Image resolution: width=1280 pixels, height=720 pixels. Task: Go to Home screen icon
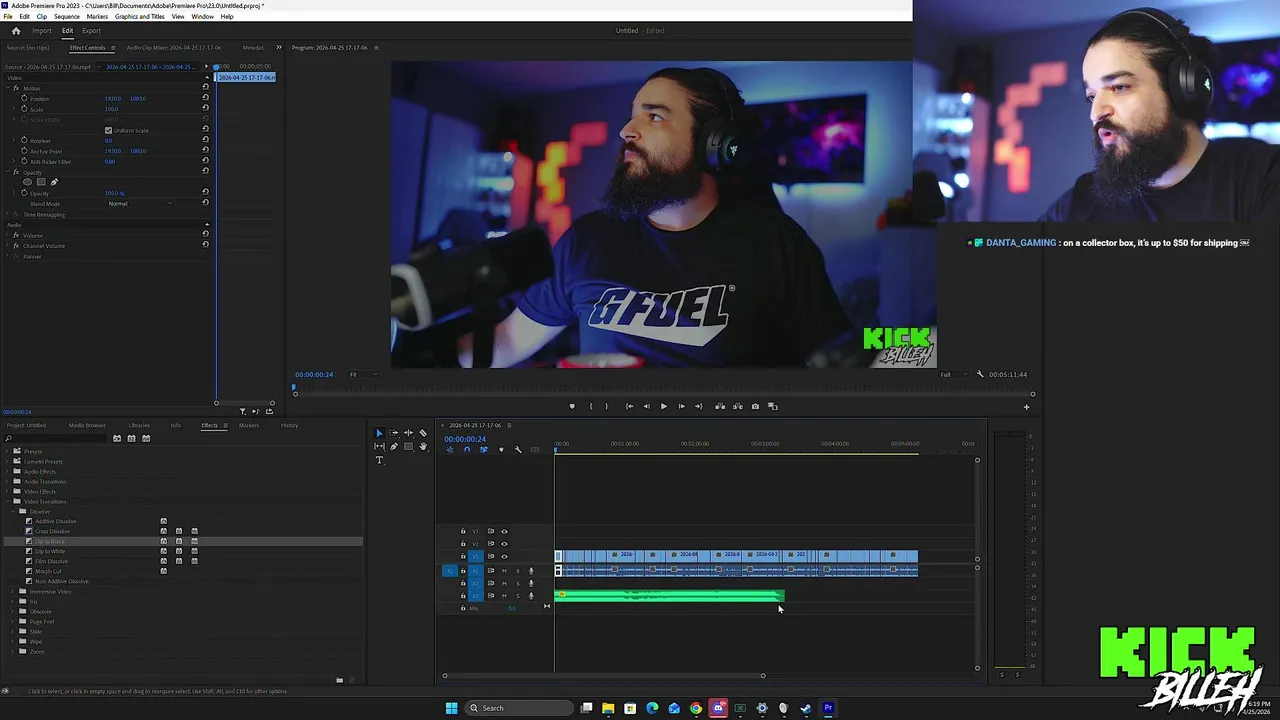click(x=15, y=30)
